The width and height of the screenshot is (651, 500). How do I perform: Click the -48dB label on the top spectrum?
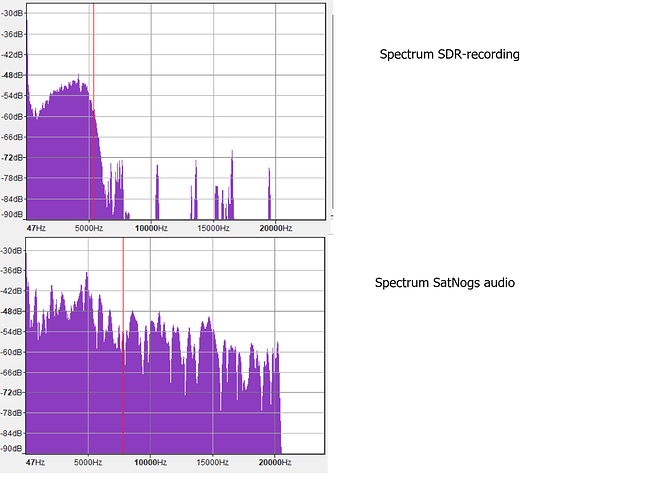[12, 75]
